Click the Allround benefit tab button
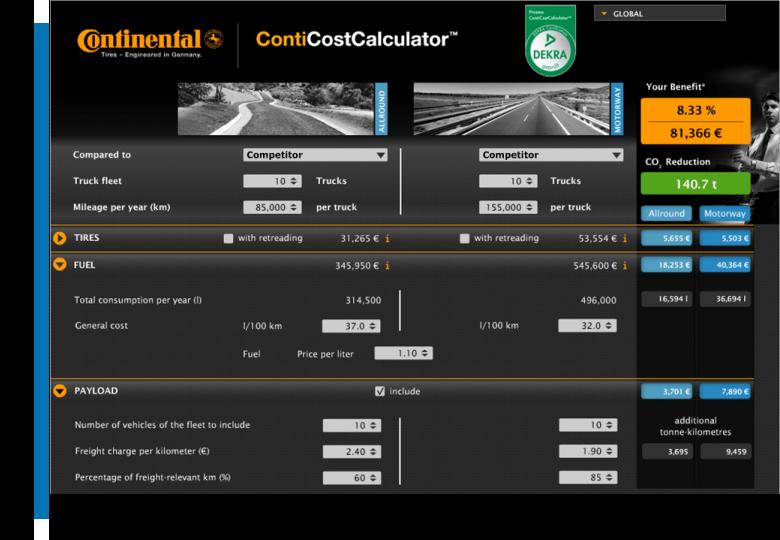This screenshot has width=780, height=540. pyautogui.click(x=666, y=213)
